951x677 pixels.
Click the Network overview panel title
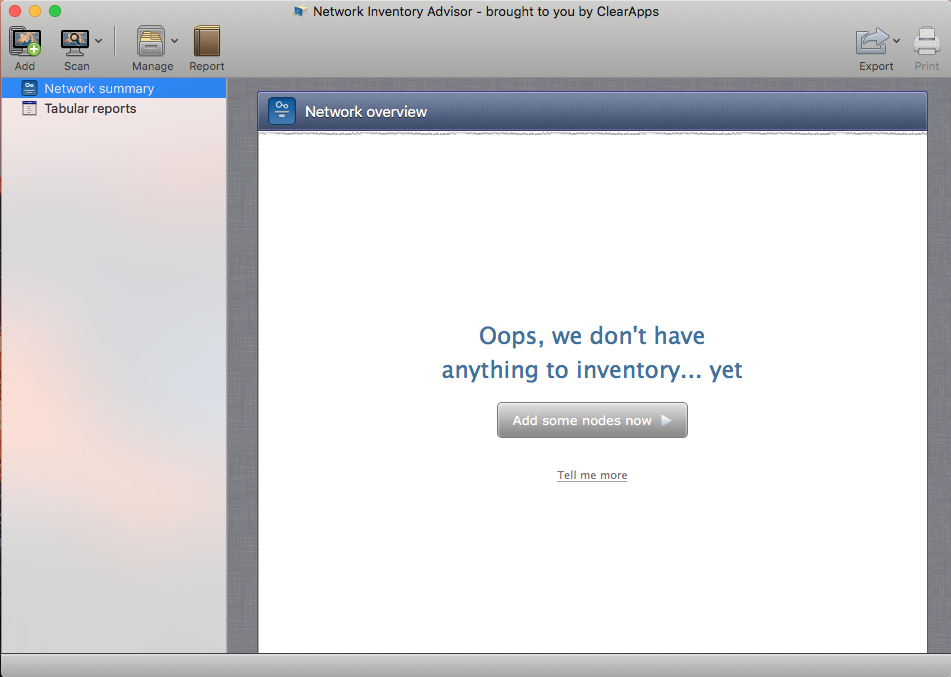point(366,111)
